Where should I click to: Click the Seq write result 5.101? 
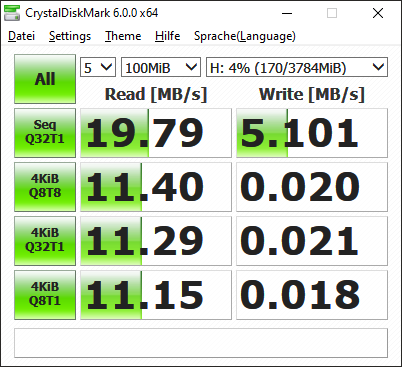click(312, 133)
